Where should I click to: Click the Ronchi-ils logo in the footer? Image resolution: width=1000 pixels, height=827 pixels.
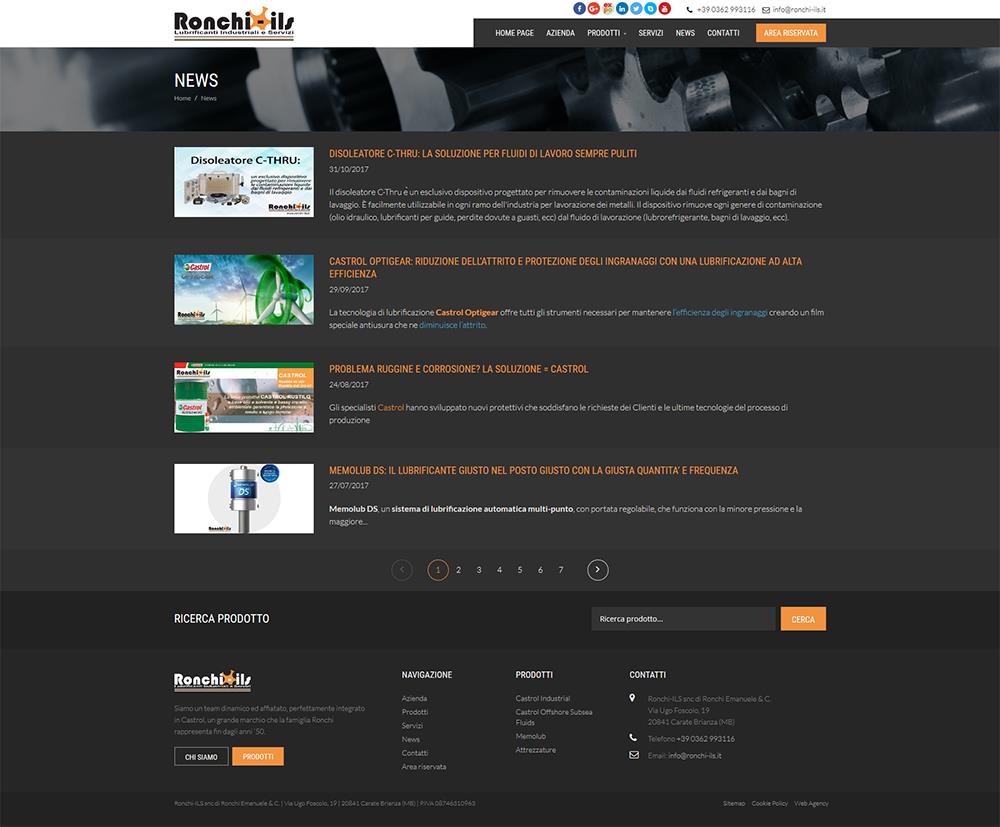(212, 680)
